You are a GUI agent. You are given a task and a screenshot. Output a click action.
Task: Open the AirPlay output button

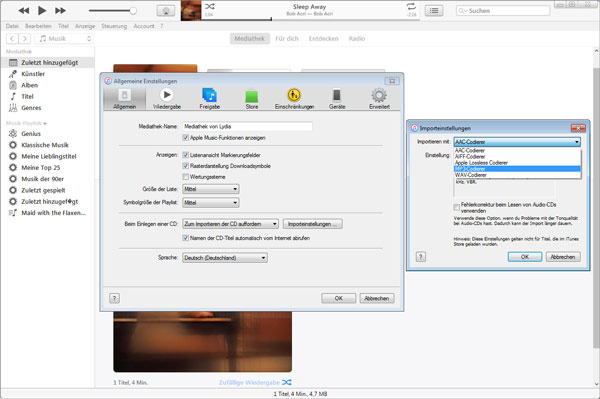[x=166, y=11]
